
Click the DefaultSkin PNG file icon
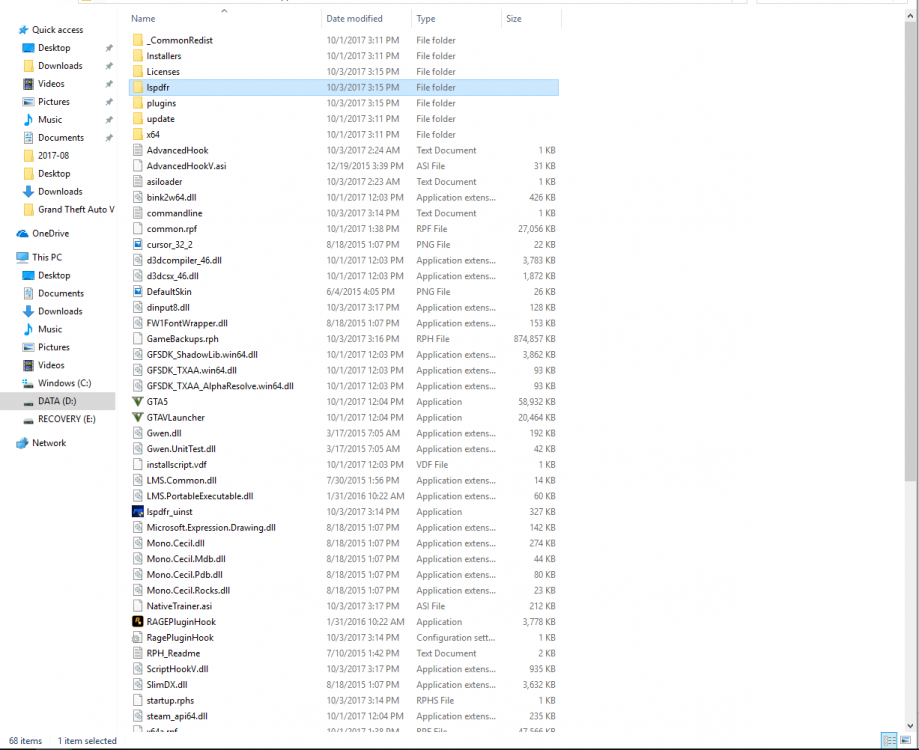coord(138,292)
